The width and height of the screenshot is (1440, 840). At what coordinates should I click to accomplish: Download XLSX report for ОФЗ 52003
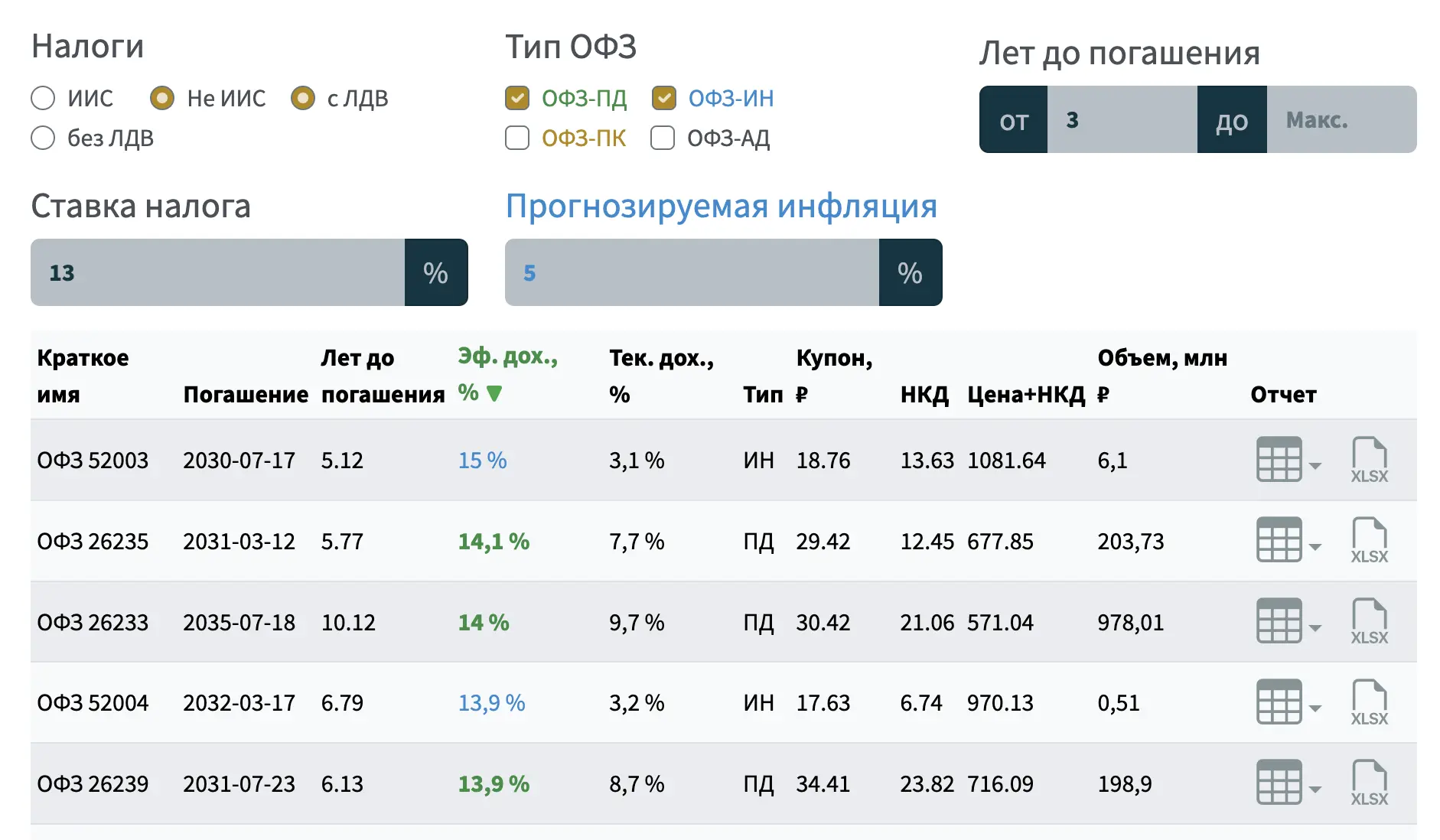click(1369, 460)
